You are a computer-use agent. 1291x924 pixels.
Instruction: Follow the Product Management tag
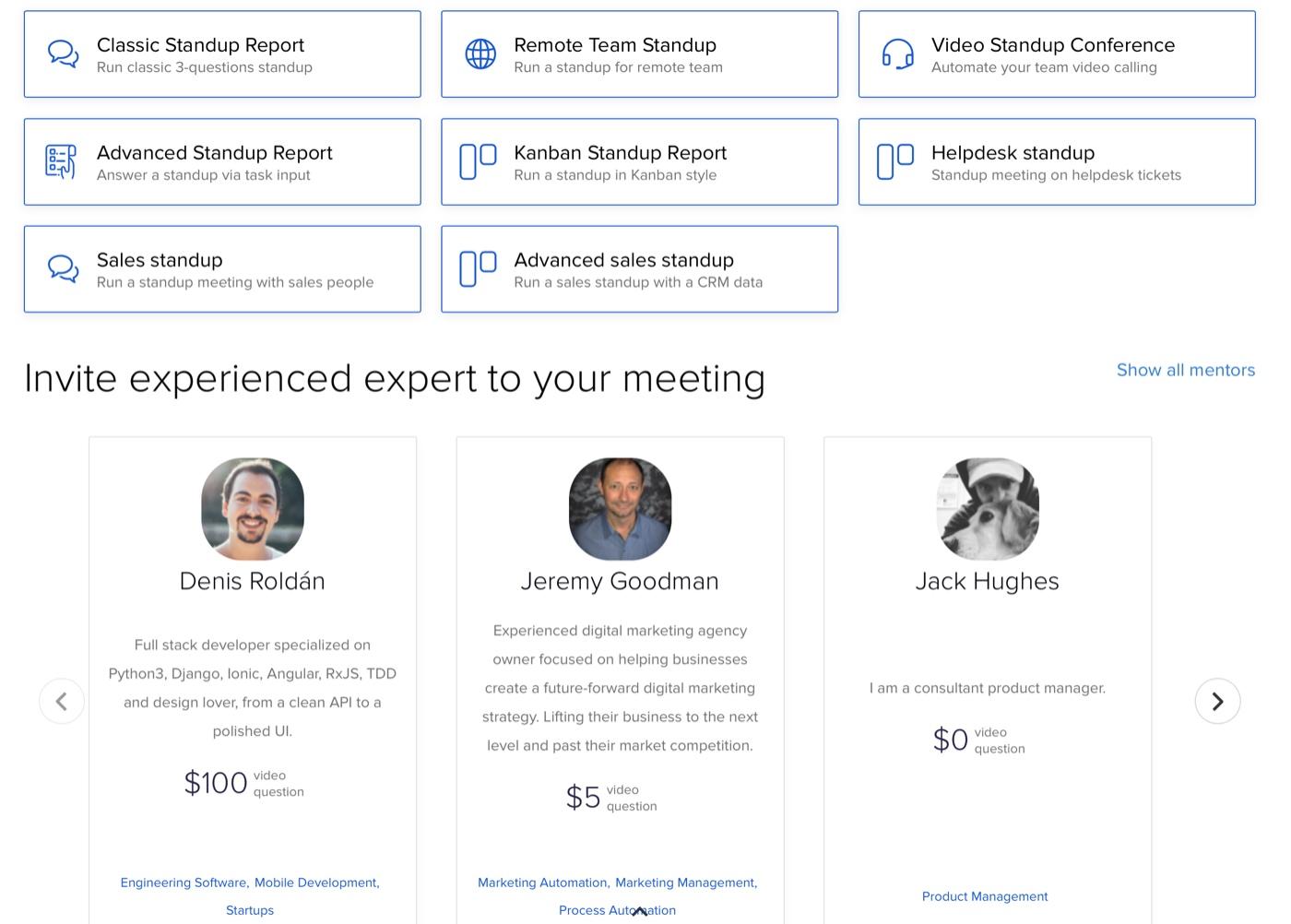pyautogui.click(x=985, y=896)
